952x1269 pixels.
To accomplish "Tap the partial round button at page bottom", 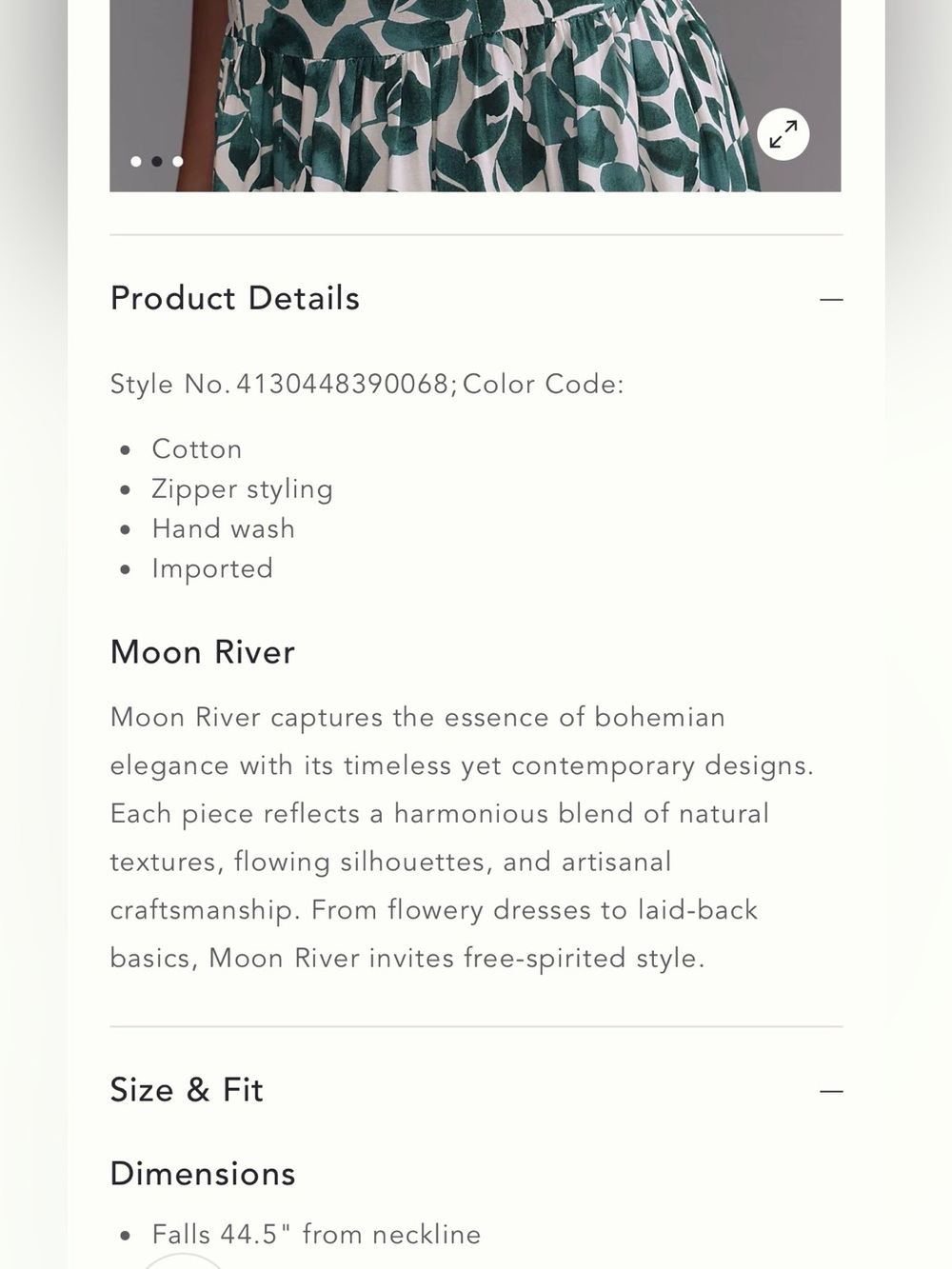I will click(x=182, y=1261).
